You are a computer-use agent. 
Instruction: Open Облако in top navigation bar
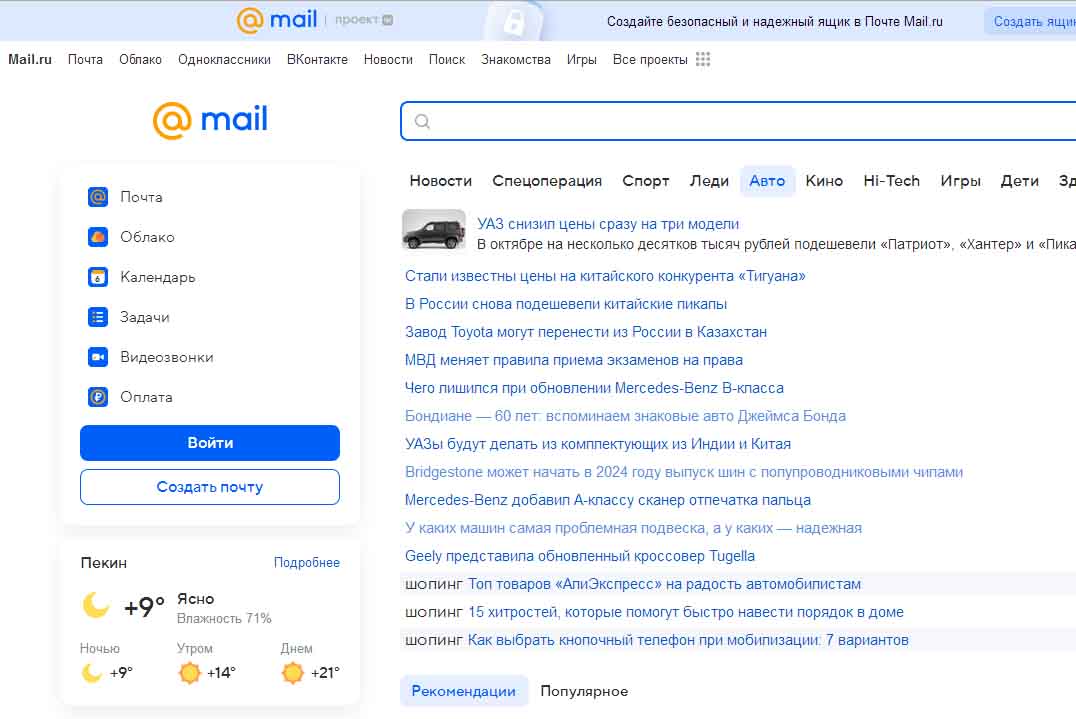click(140, 60)
